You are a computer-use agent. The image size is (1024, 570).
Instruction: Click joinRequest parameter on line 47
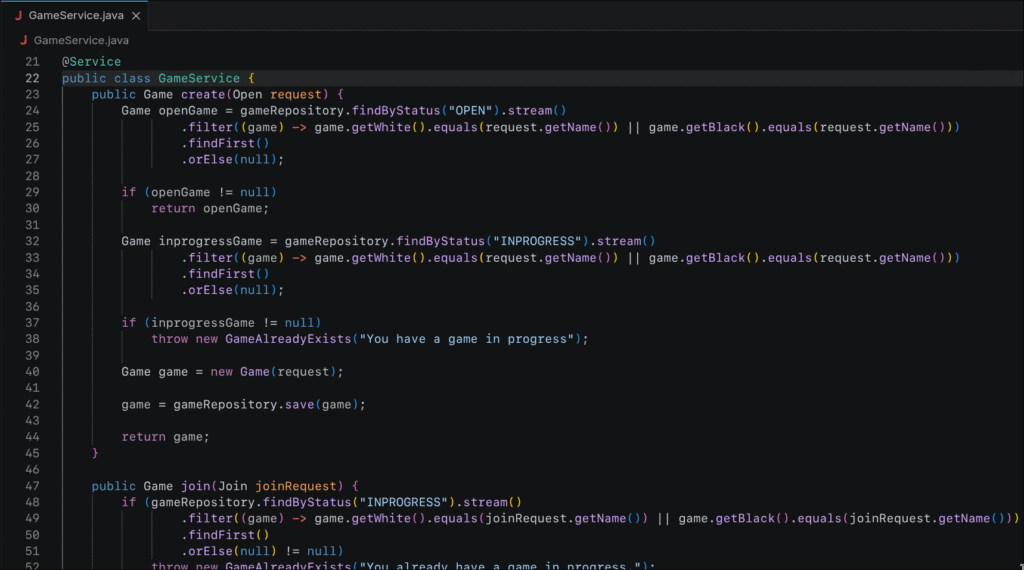[x=296, y=486]
